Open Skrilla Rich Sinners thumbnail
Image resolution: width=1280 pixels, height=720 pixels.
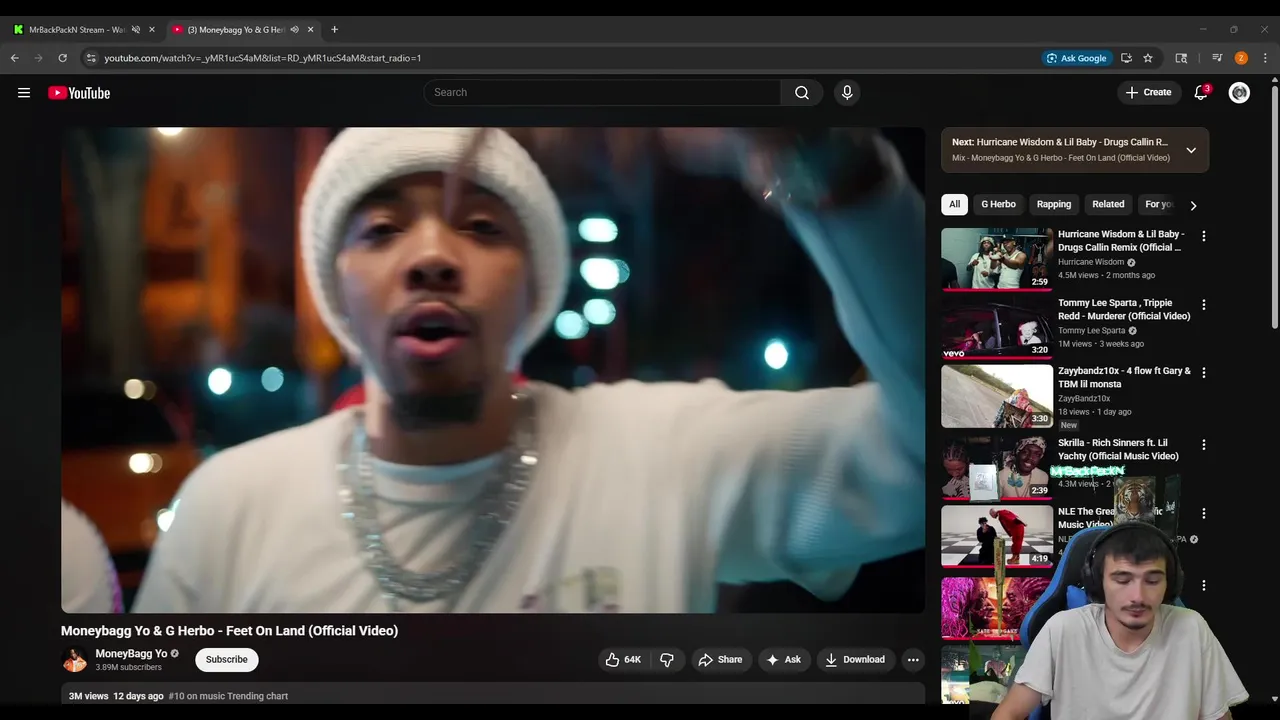[x=997, y=467]
